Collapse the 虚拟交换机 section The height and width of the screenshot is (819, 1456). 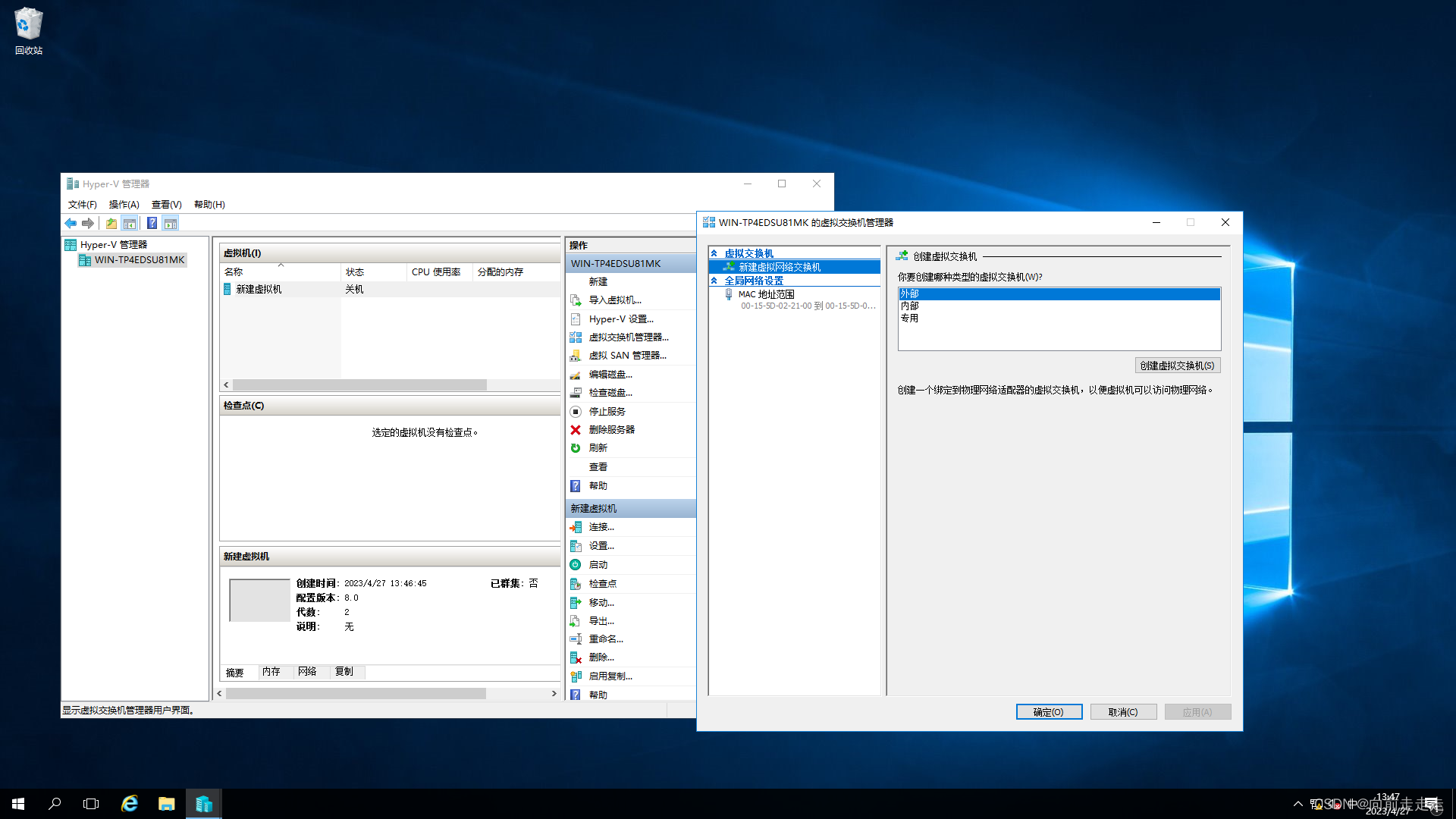[714, 253]
